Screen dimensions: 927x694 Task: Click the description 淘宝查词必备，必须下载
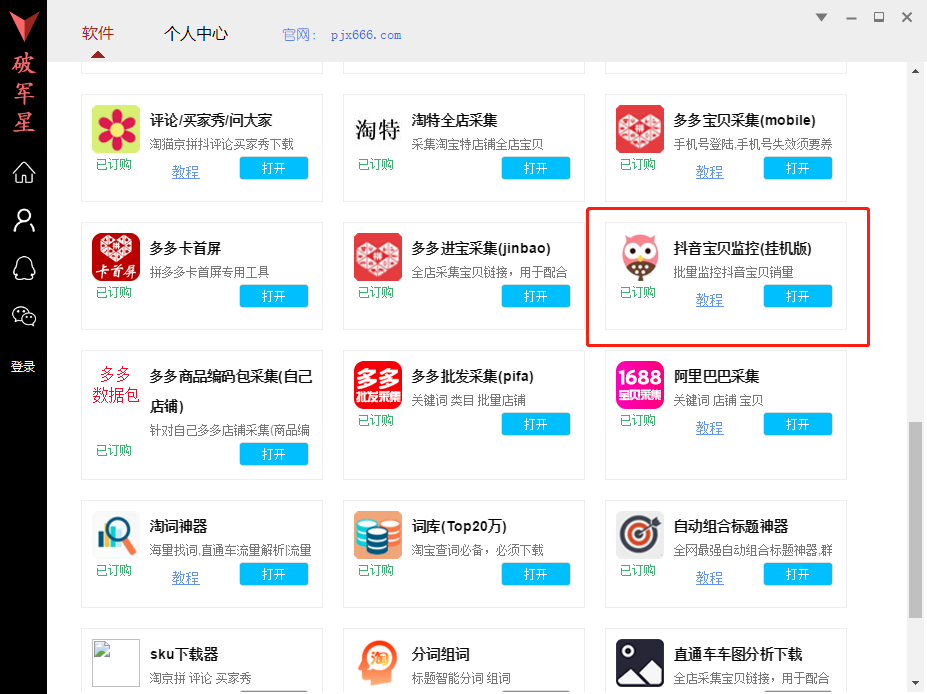(478, 550)
